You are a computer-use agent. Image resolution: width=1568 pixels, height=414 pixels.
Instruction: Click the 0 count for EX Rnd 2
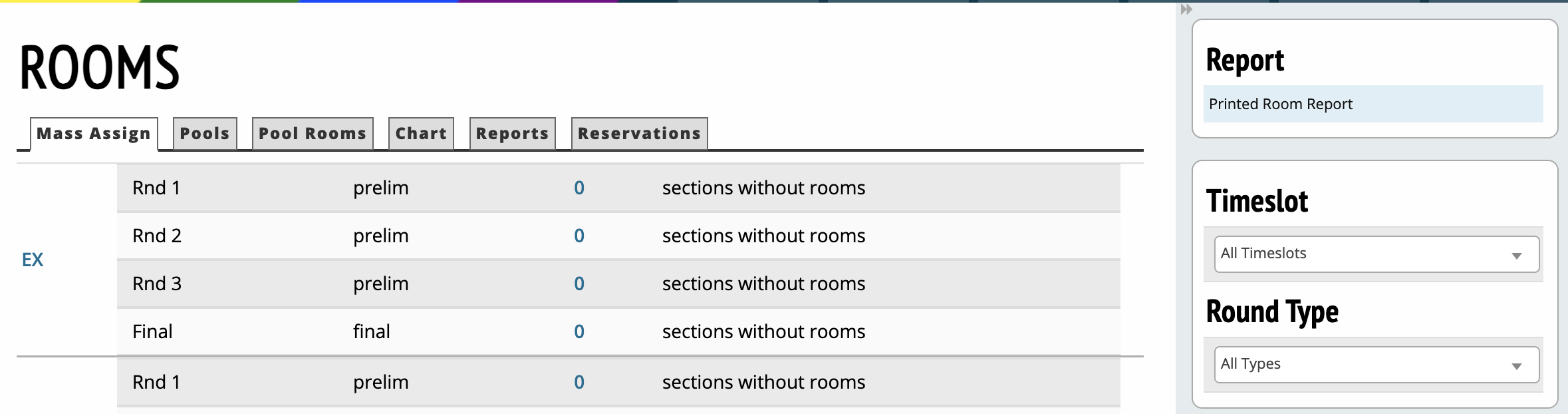coord(579,236)
